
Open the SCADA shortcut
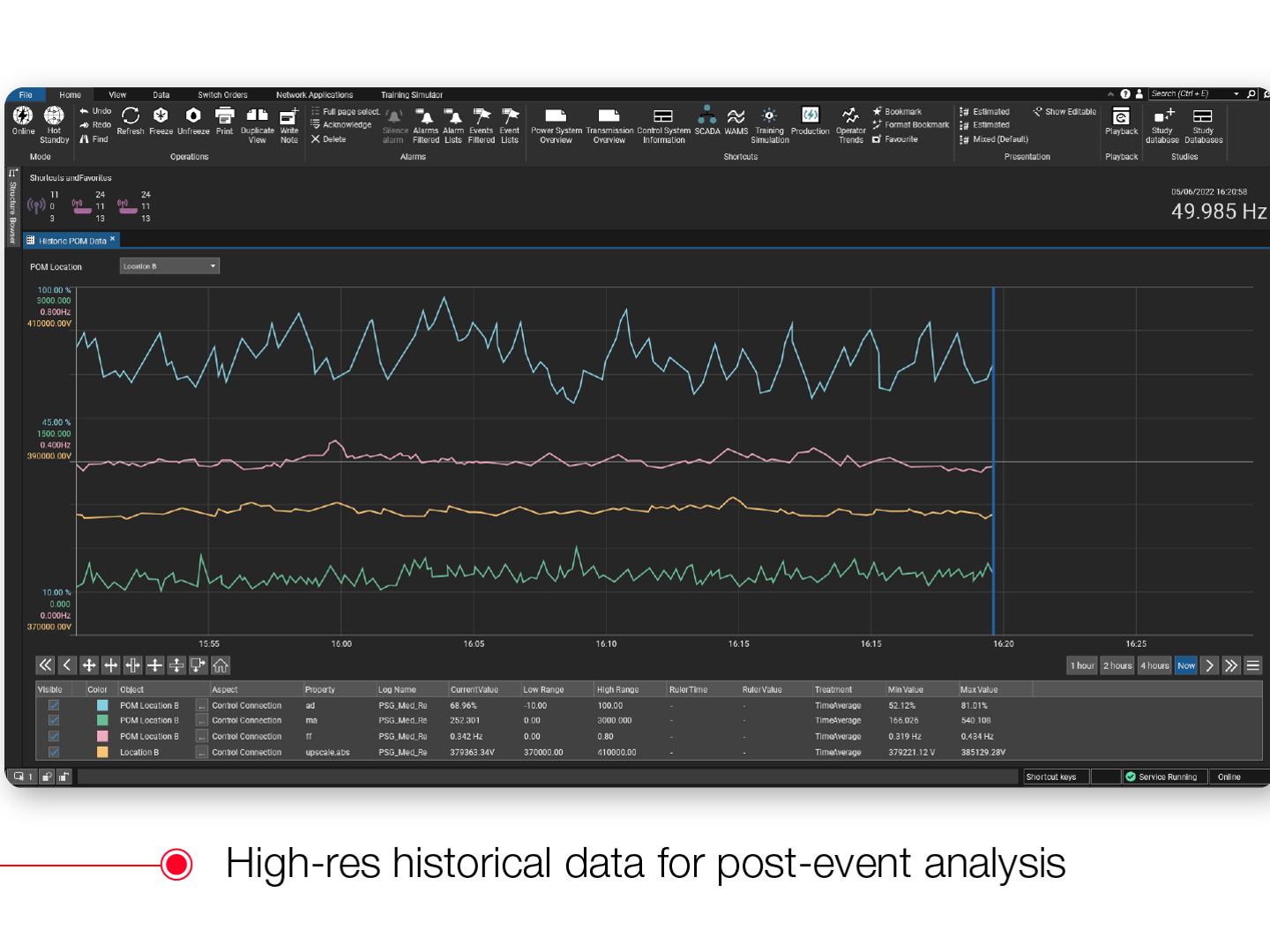click(707, 115)
